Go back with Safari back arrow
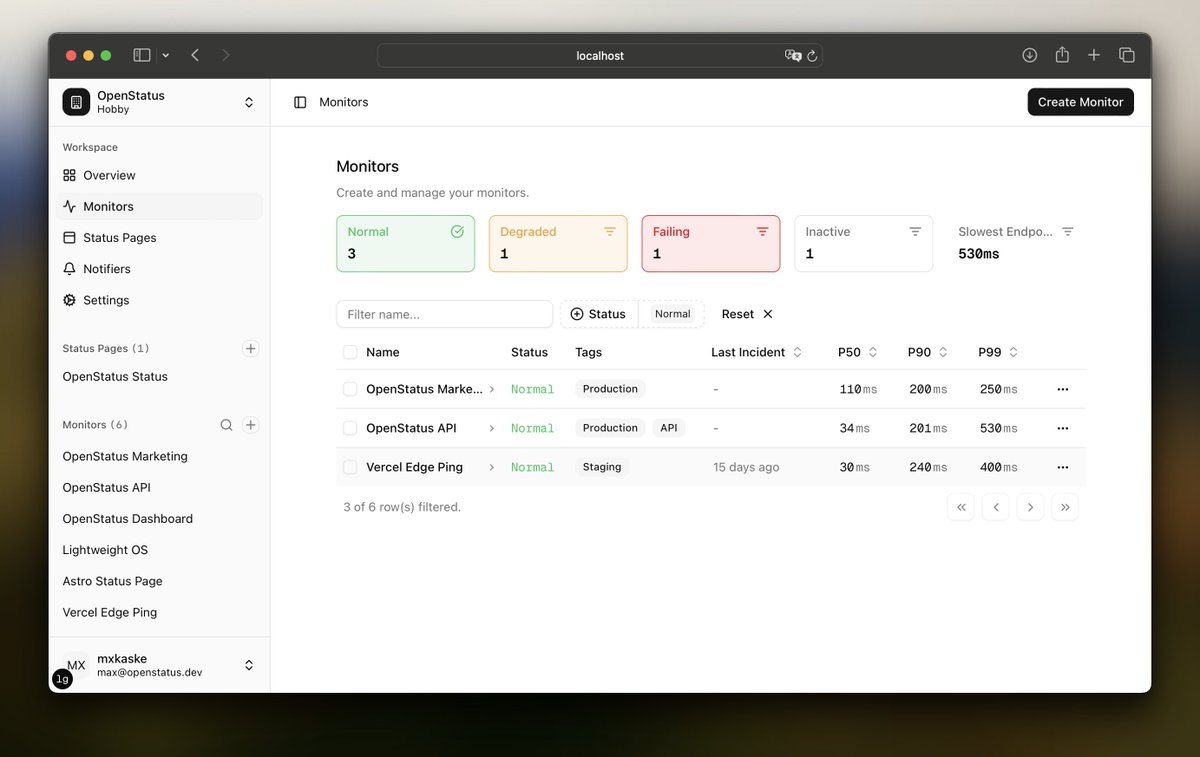Screen dimensions: 1200x757 coord(195,55)
